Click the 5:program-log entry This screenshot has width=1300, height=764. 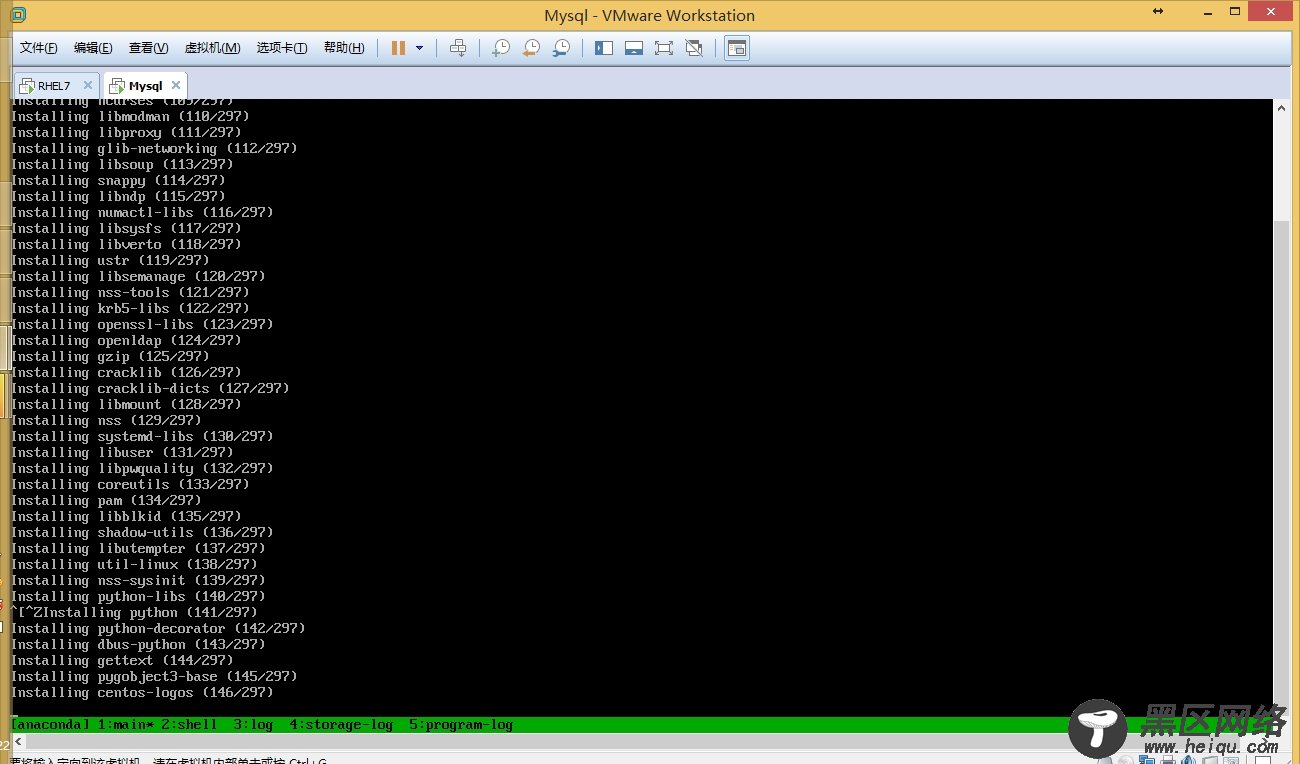461,724
